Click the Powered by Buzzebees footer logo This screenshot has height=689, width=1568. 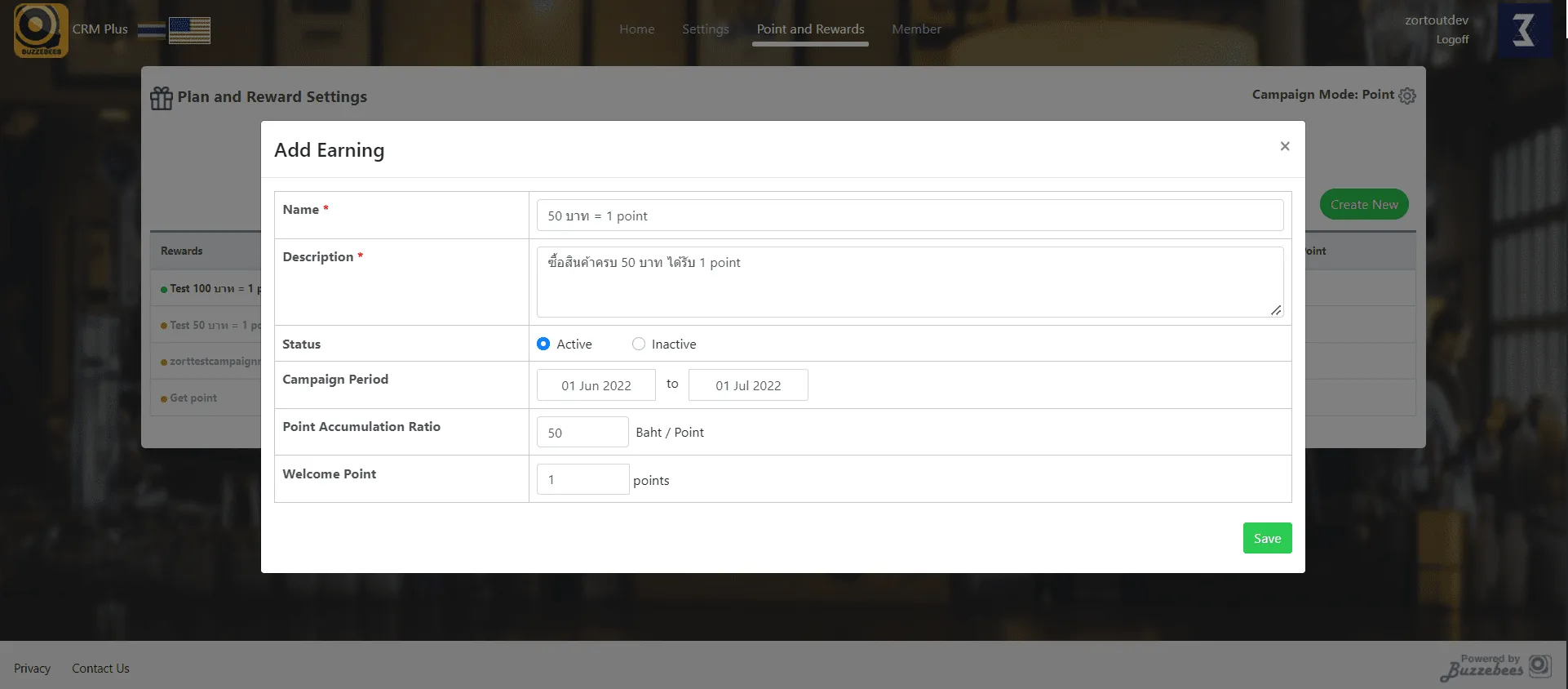1495,667
